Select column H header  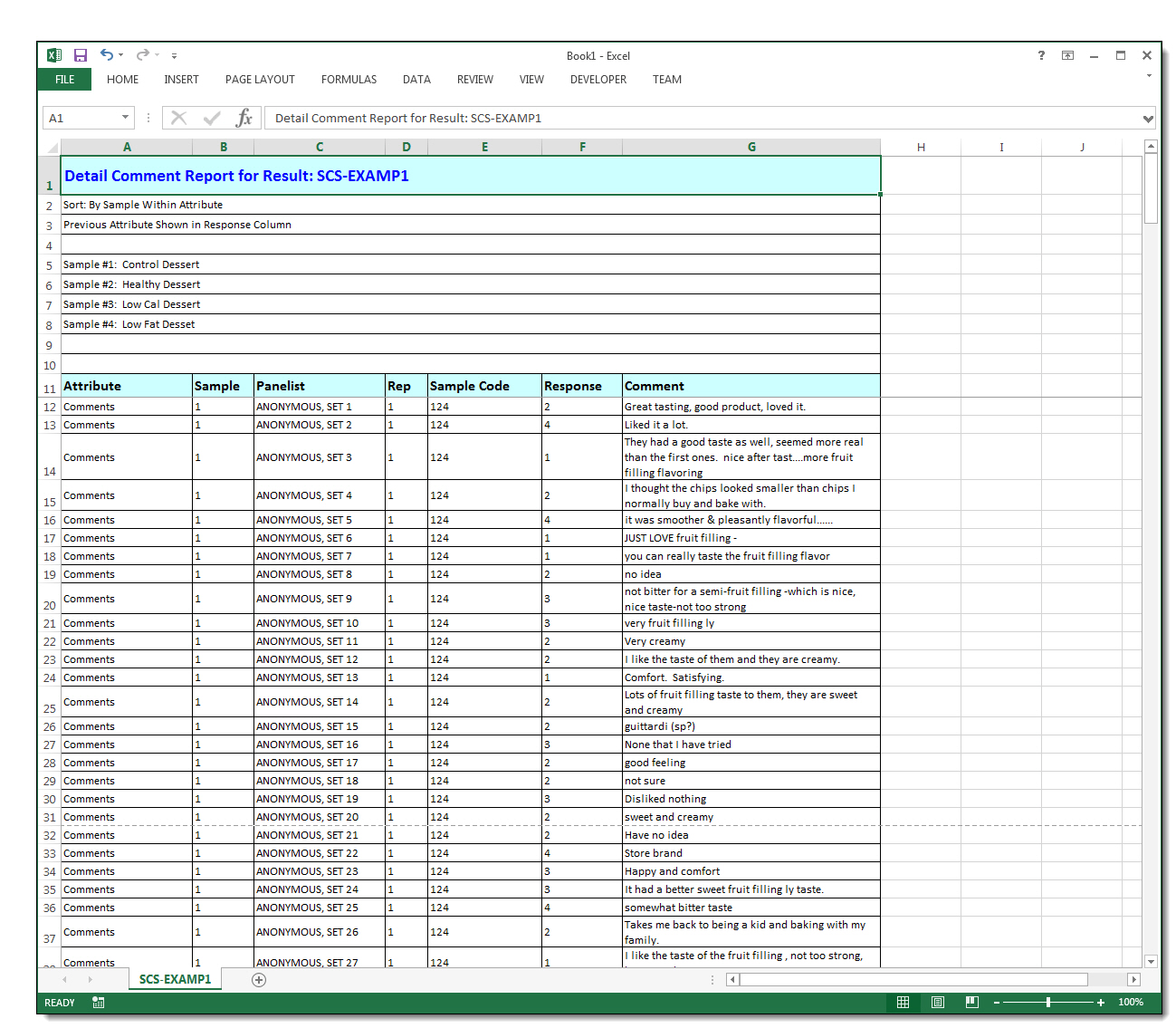[921, 147]
